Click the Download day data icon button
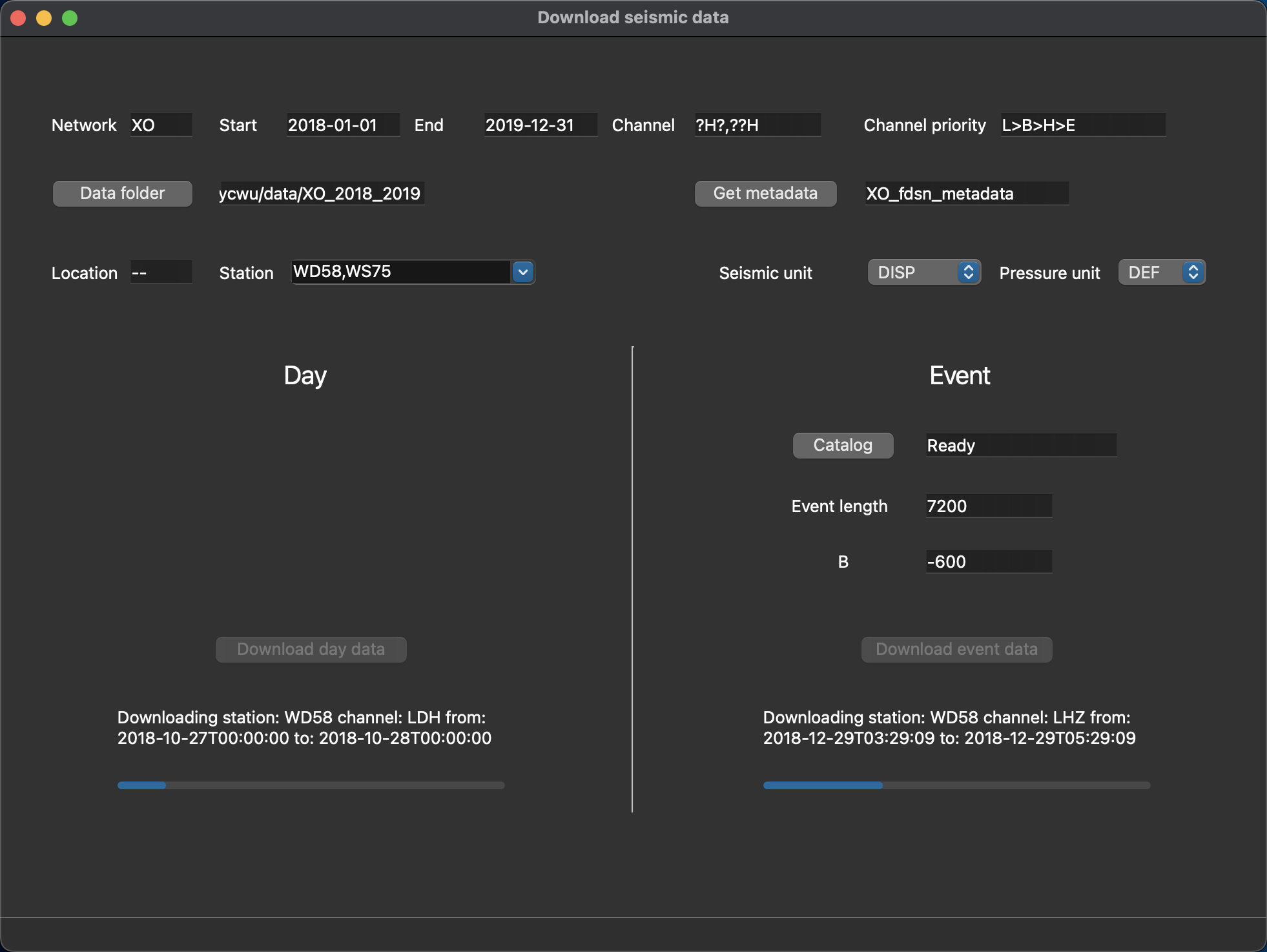This screenshot has width=1267, height=952. pos(311,648)
